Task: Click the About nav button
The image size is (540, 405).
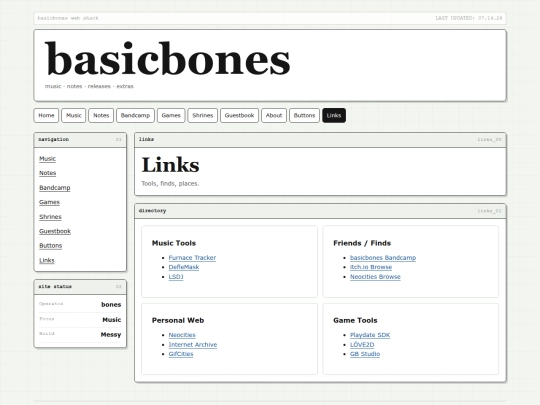Action: click(274, 115)
